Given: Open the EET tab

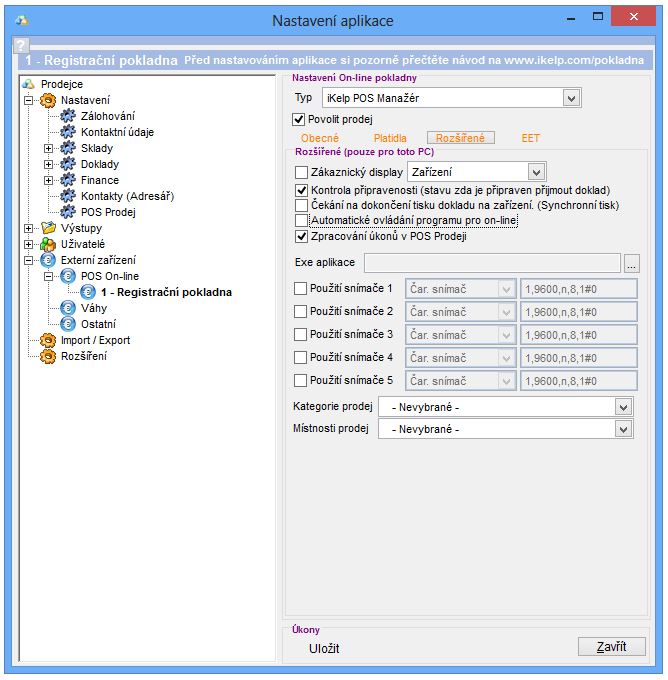Looking at the screenshot, I should click(530, 138).
